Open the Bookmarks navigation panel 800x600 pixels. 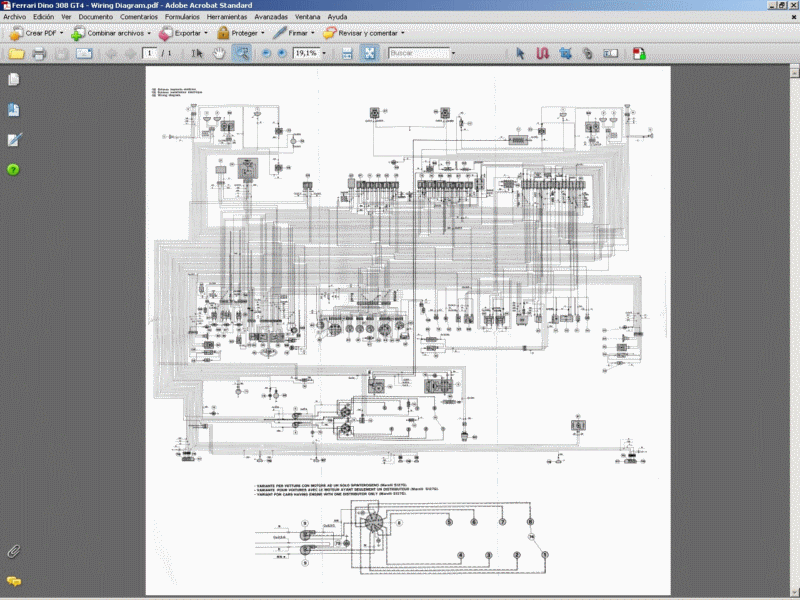coord(14,110)
